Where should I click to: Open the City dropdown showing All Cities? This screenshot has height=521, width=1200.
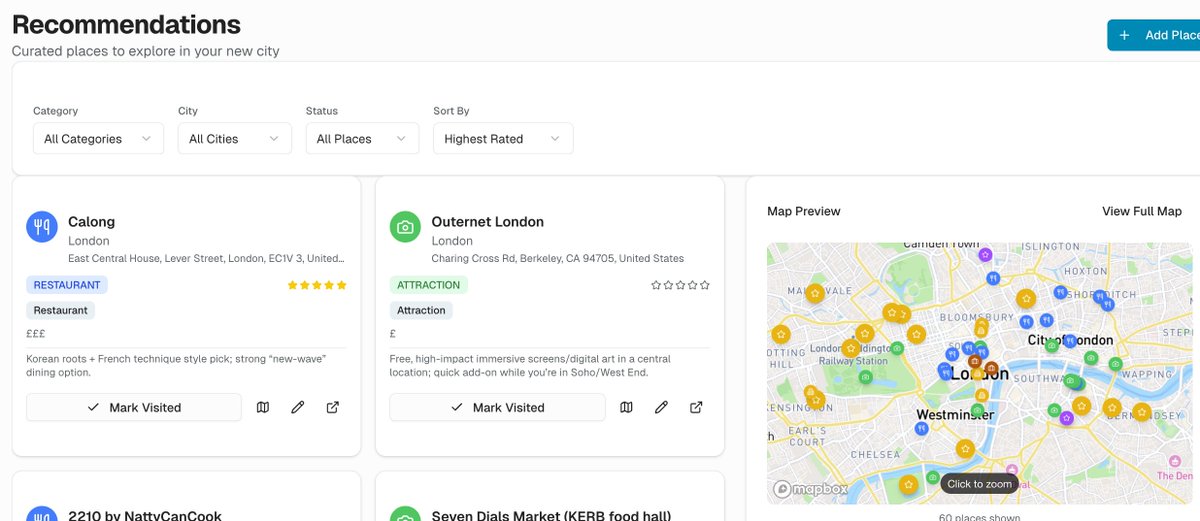click(235, 139)
